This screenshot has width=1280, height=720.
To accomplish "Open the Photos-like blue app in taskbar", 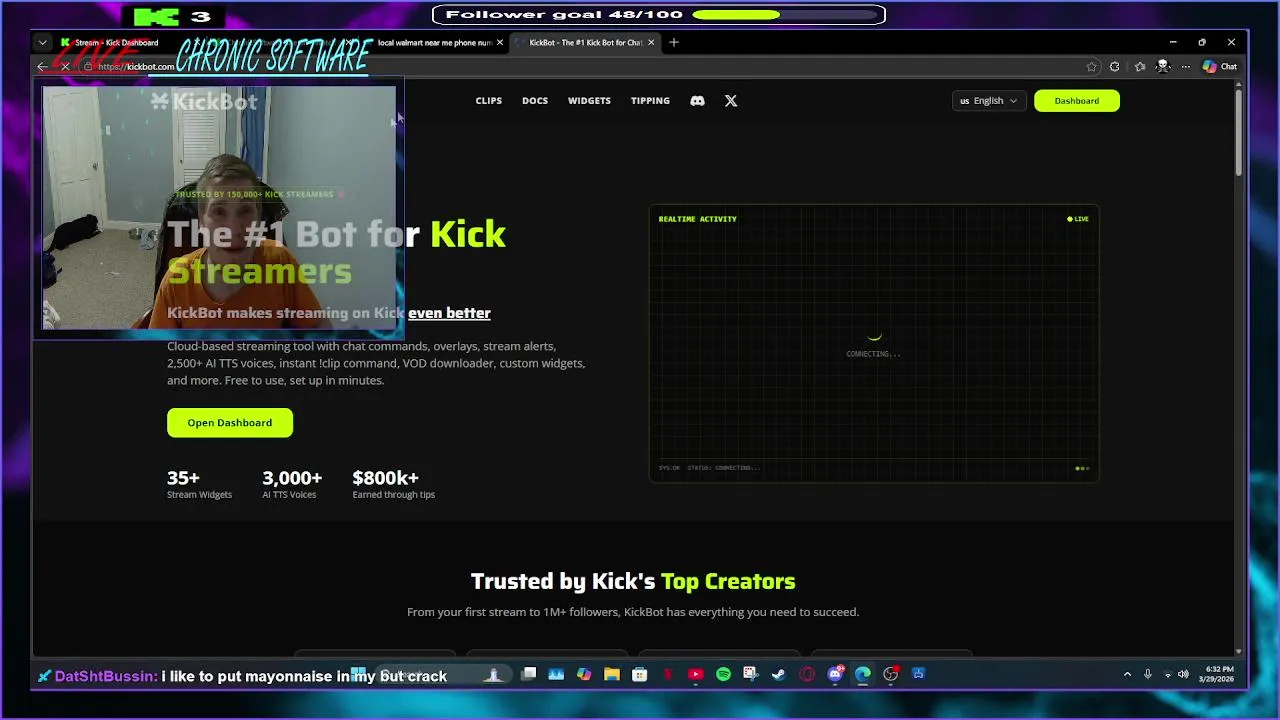I will 556,675.
